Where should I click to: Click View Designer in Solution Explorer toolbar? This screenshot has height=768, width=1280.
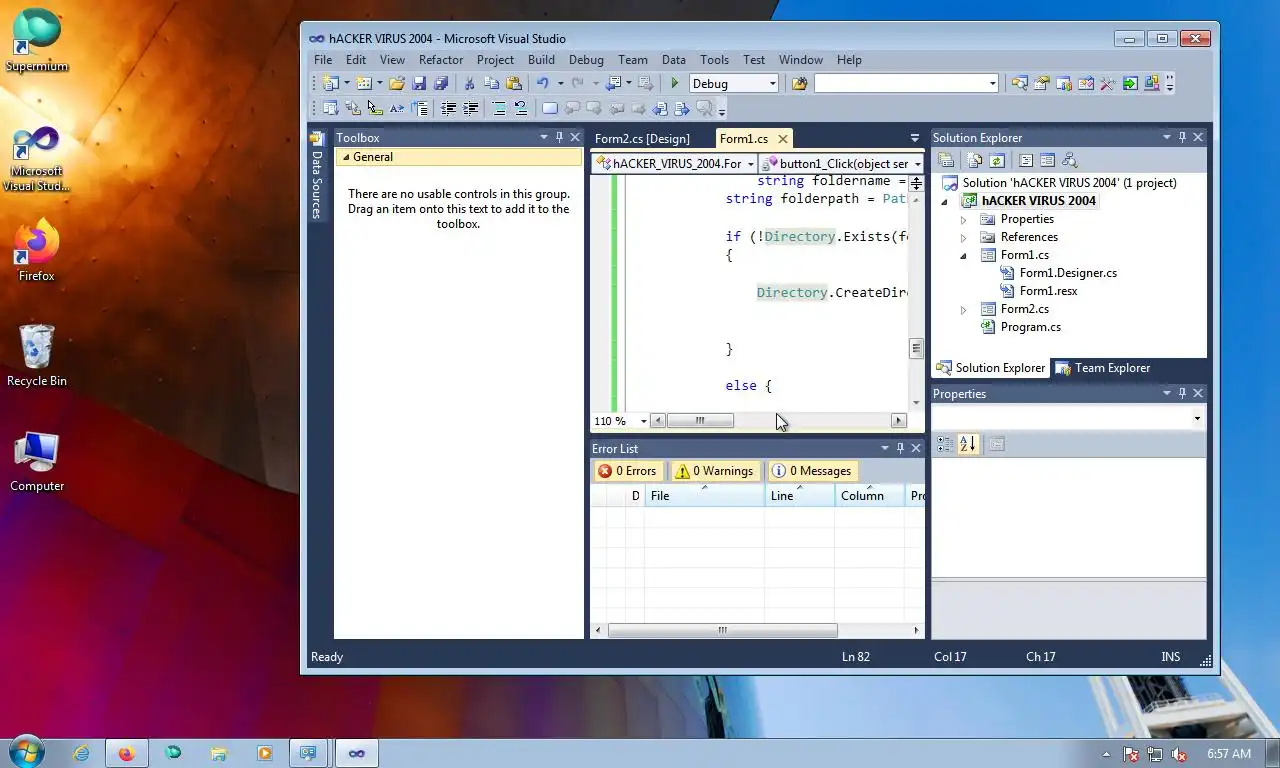1048,160
